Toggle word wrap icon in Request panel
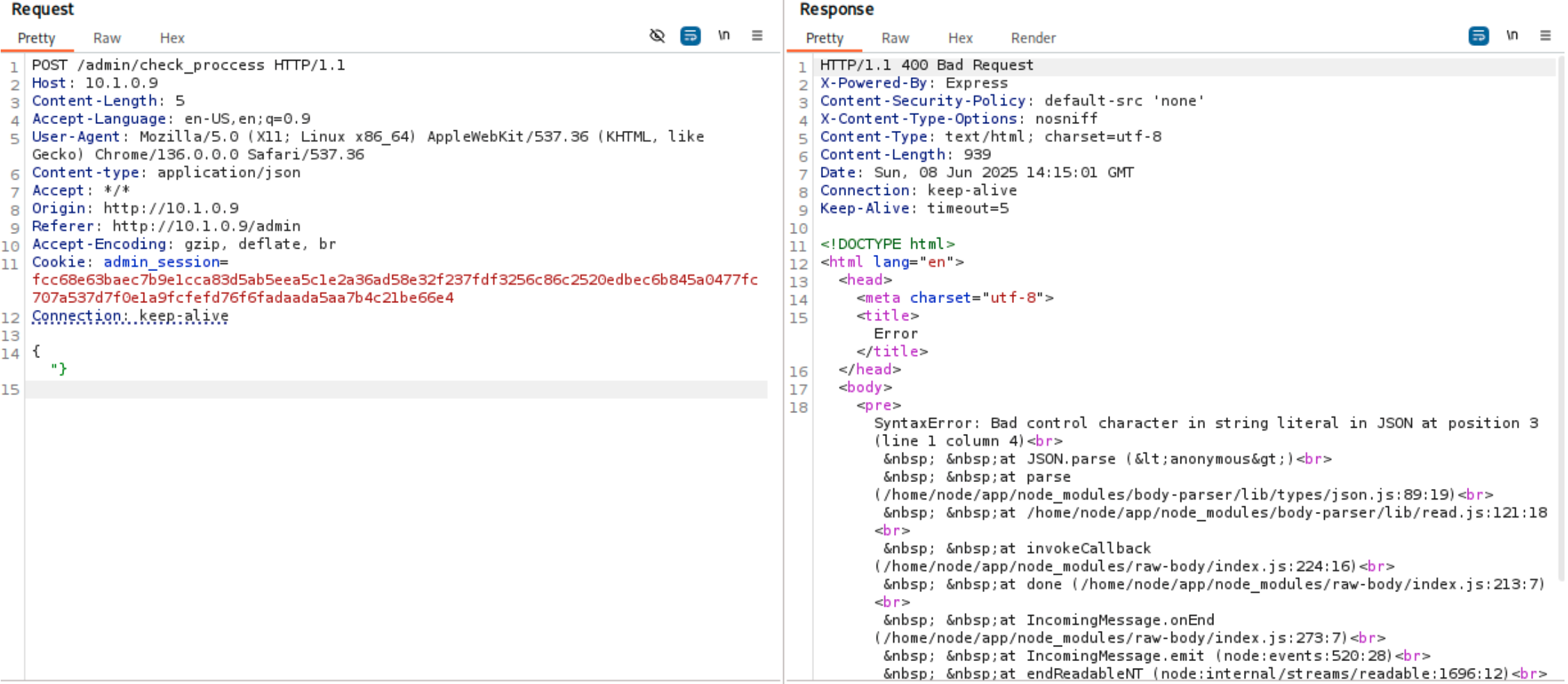The width and height of the screenshot is (1568, 684). tap(690, 36)
